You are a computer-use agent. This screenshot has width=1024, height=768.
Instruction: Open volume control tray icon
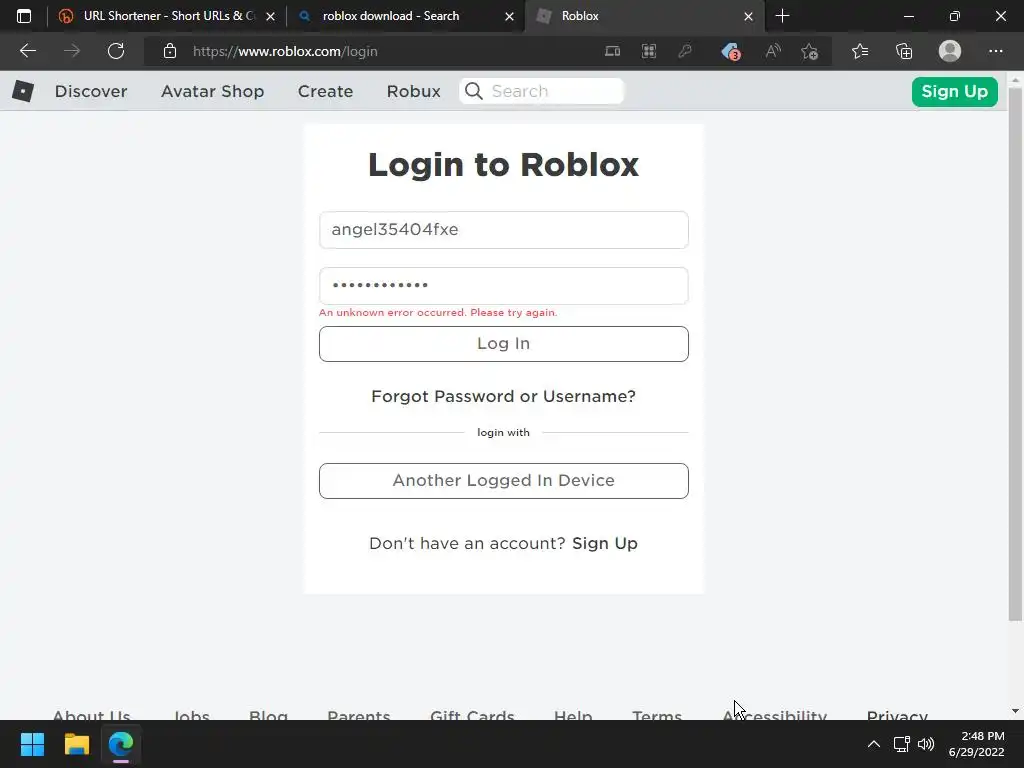tap(926, 744)
